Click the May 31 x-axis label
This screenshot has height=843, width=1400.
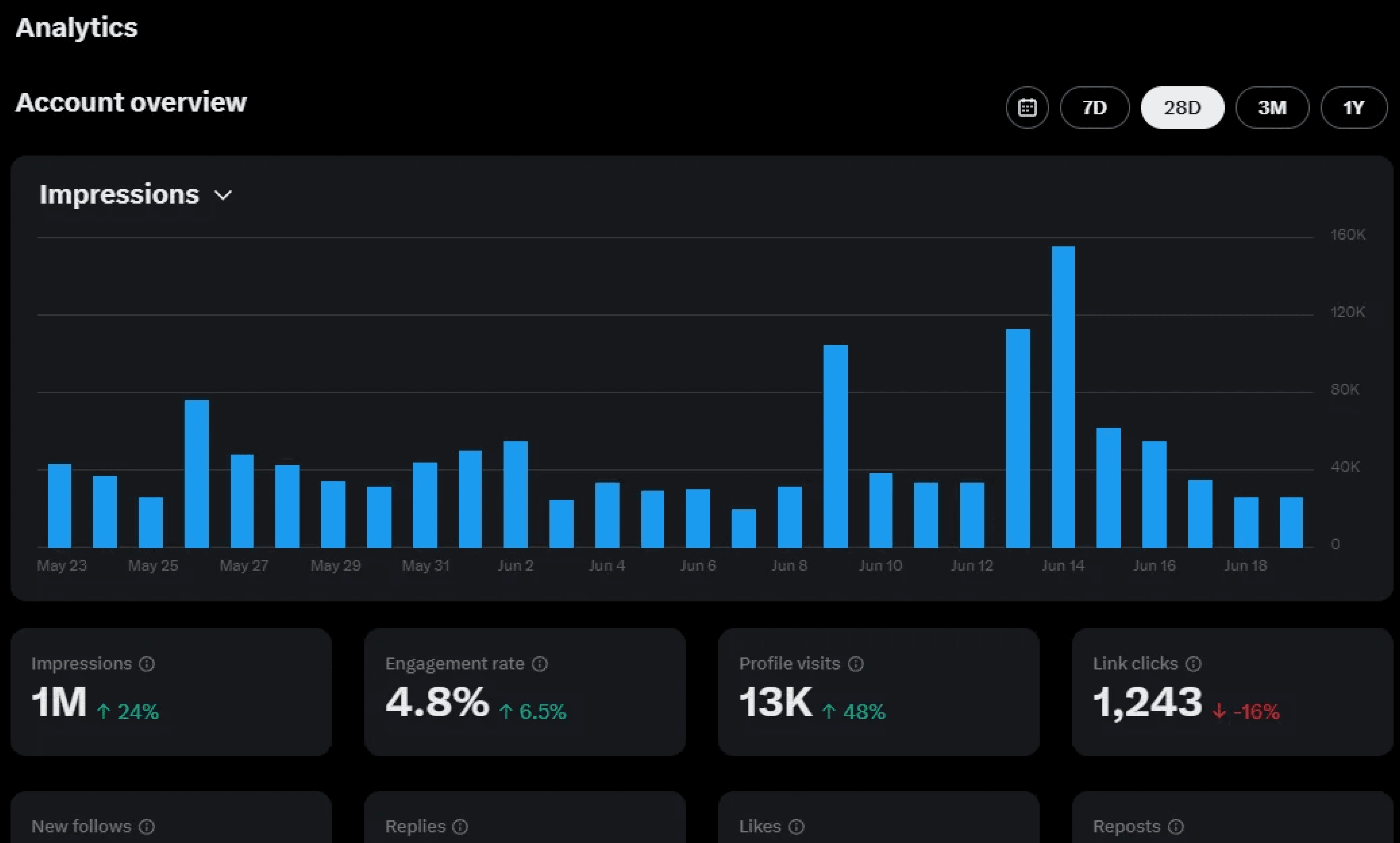pyautogui.click(x=425, y=566)
